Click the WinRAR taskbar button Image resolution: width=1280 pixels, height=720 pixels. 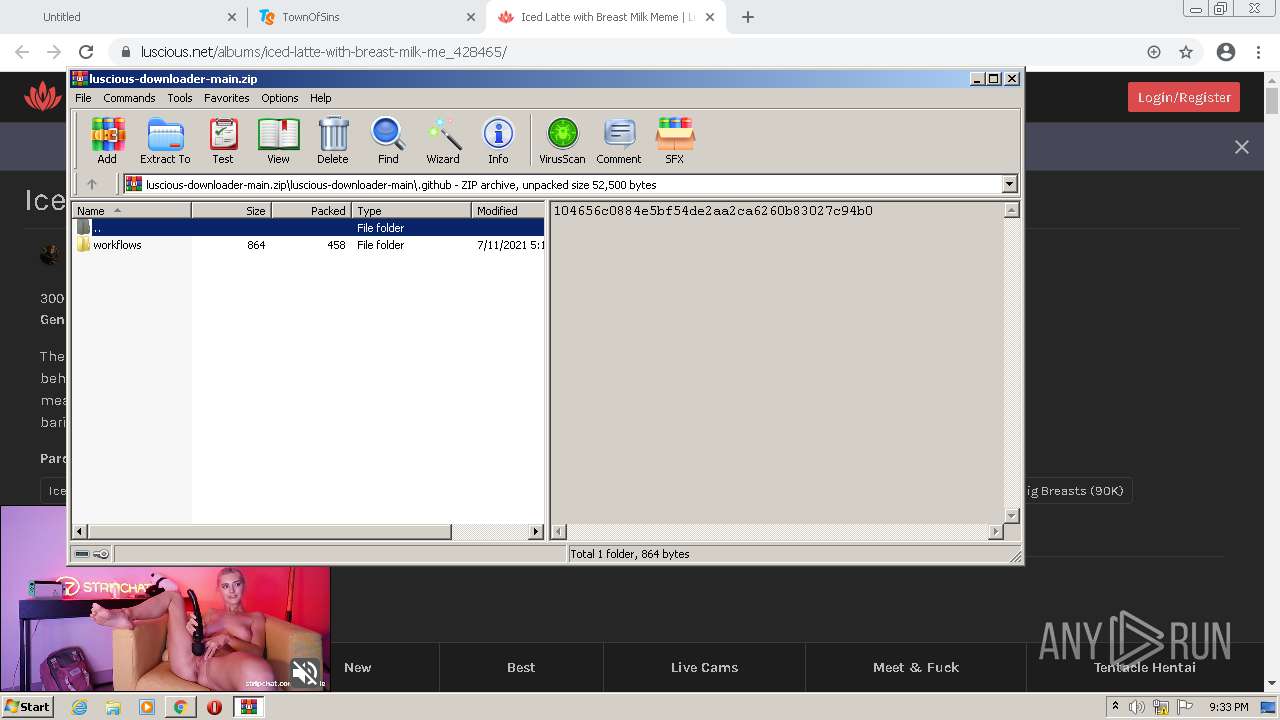(x=248, y=707)
